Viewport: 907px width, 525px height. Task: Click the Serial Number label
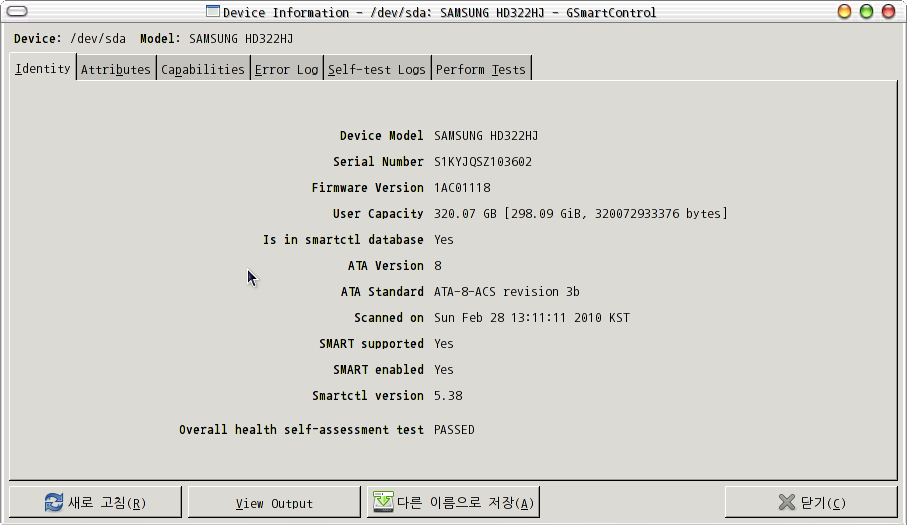coord(378,162)
